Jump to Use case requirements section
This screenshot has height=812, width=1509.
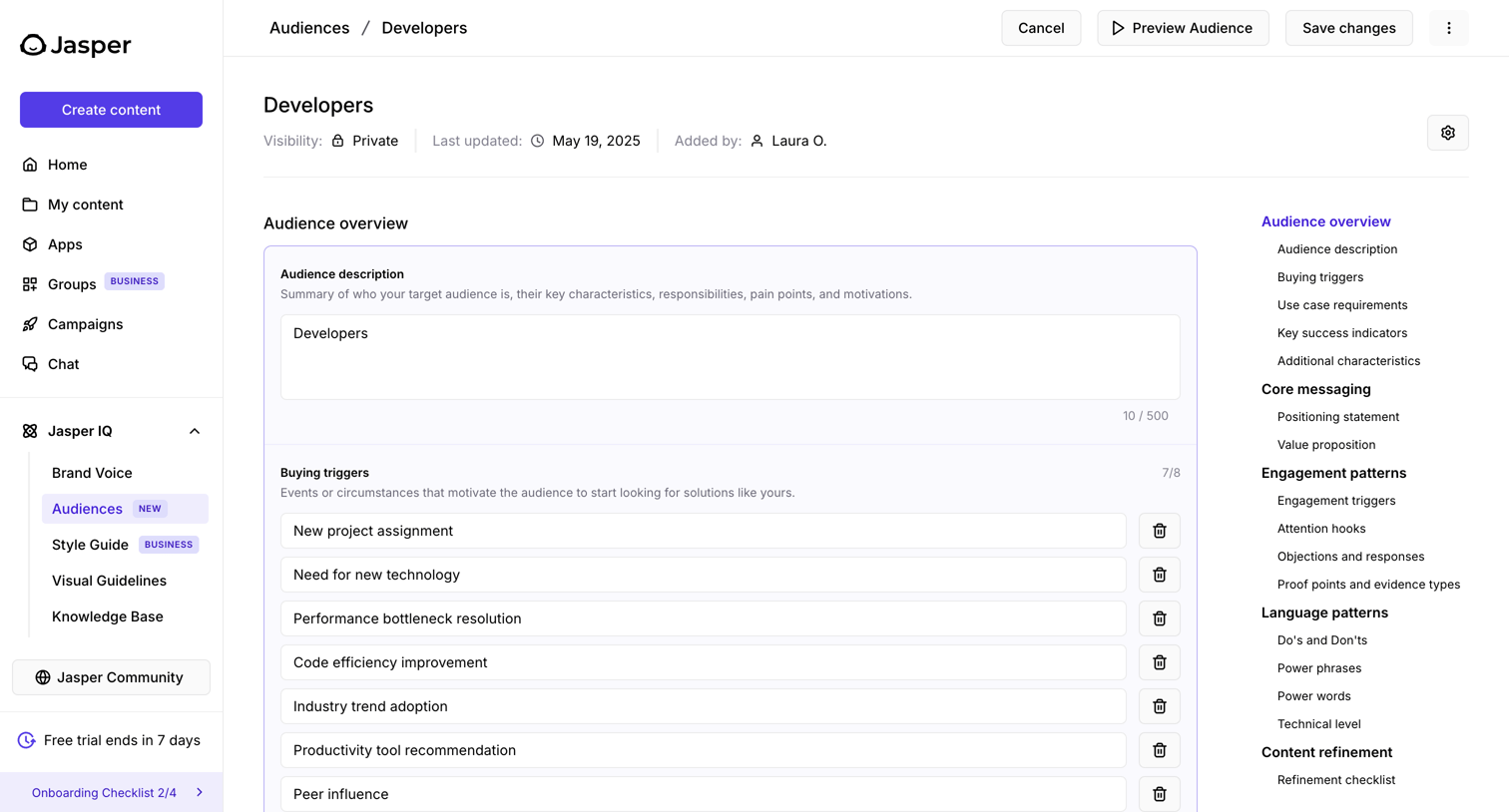[1342, 305]
